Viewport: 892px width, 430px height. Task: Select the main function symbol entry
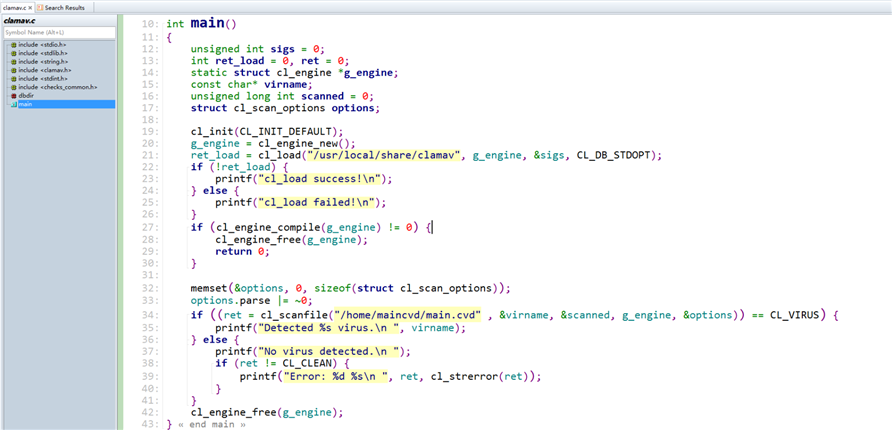66,104
